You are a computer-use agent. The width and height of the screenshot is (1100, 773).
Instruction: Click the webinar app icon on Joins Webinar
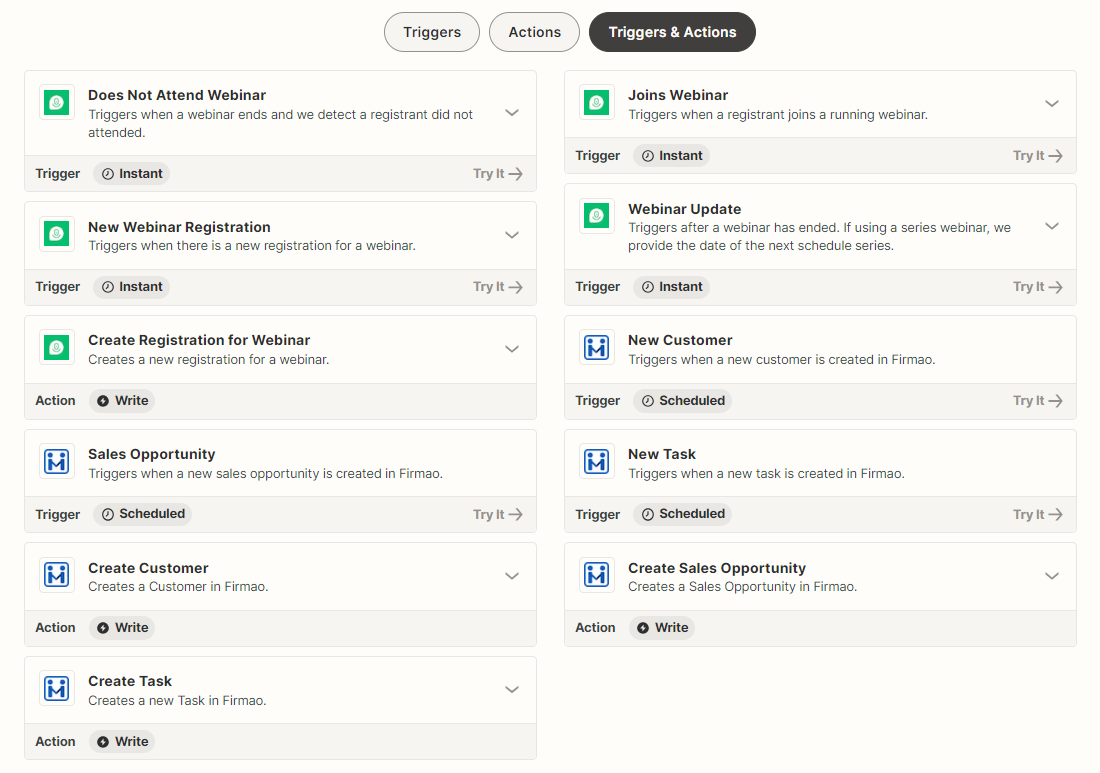point(596,103)
